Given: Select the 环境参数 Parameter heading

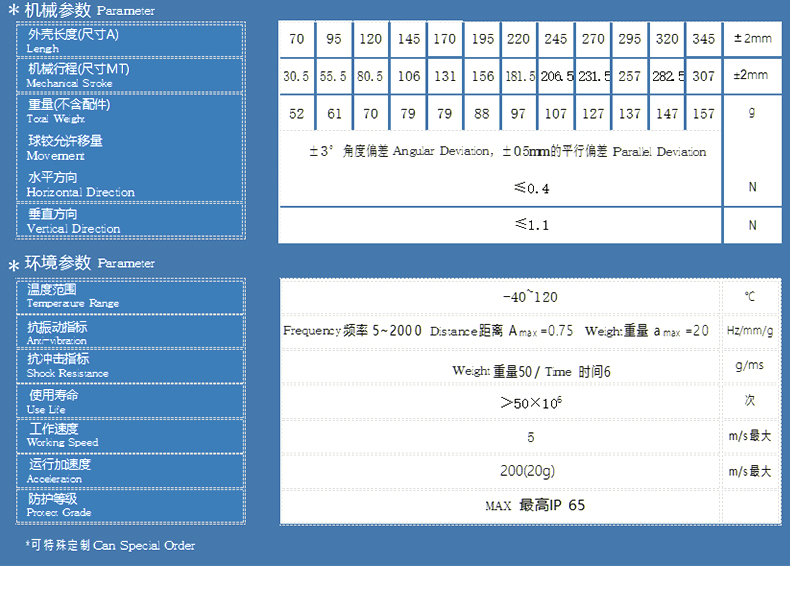Looking at the screenshot, I should pyautogui.click(x=82, y=262).
